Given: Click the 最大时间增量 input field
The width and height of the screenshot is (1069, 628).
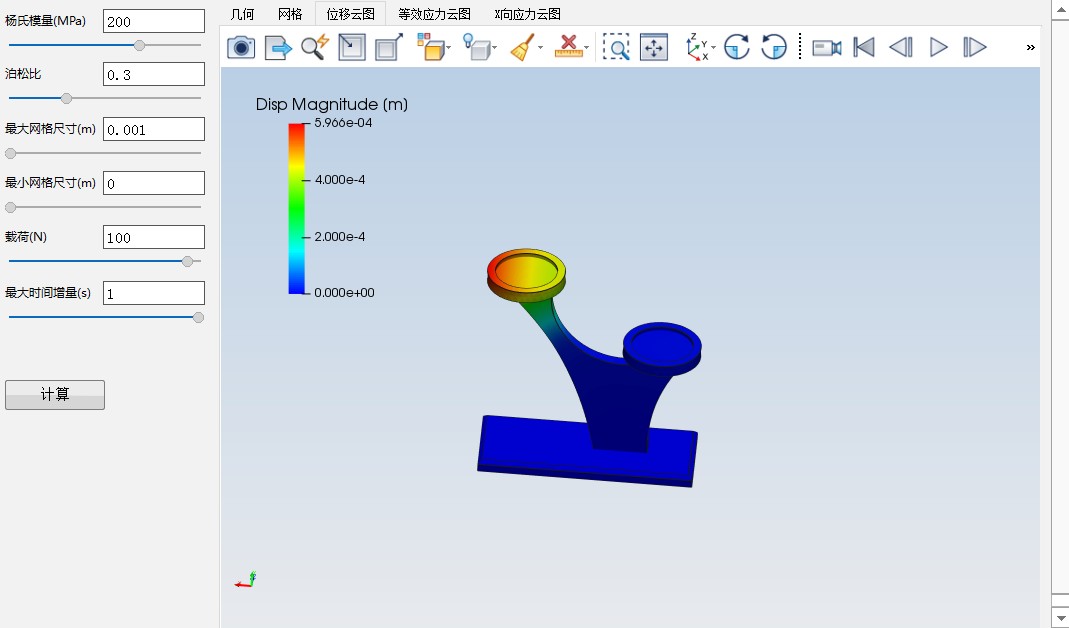Looking at the screenshot, I should point(153,293).
